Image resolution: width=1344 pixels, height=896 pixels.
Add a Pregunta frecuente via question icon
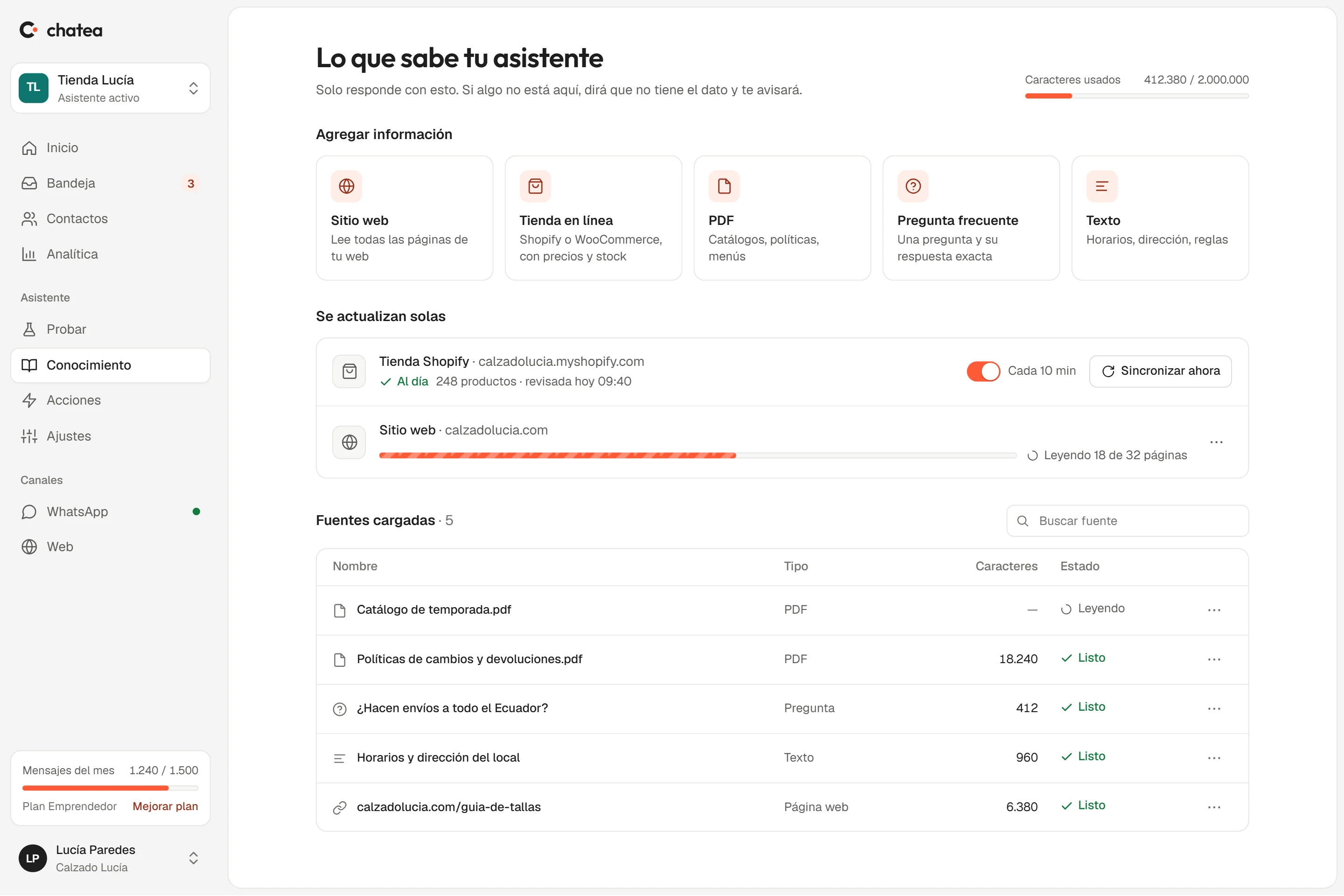coord(913,186)
